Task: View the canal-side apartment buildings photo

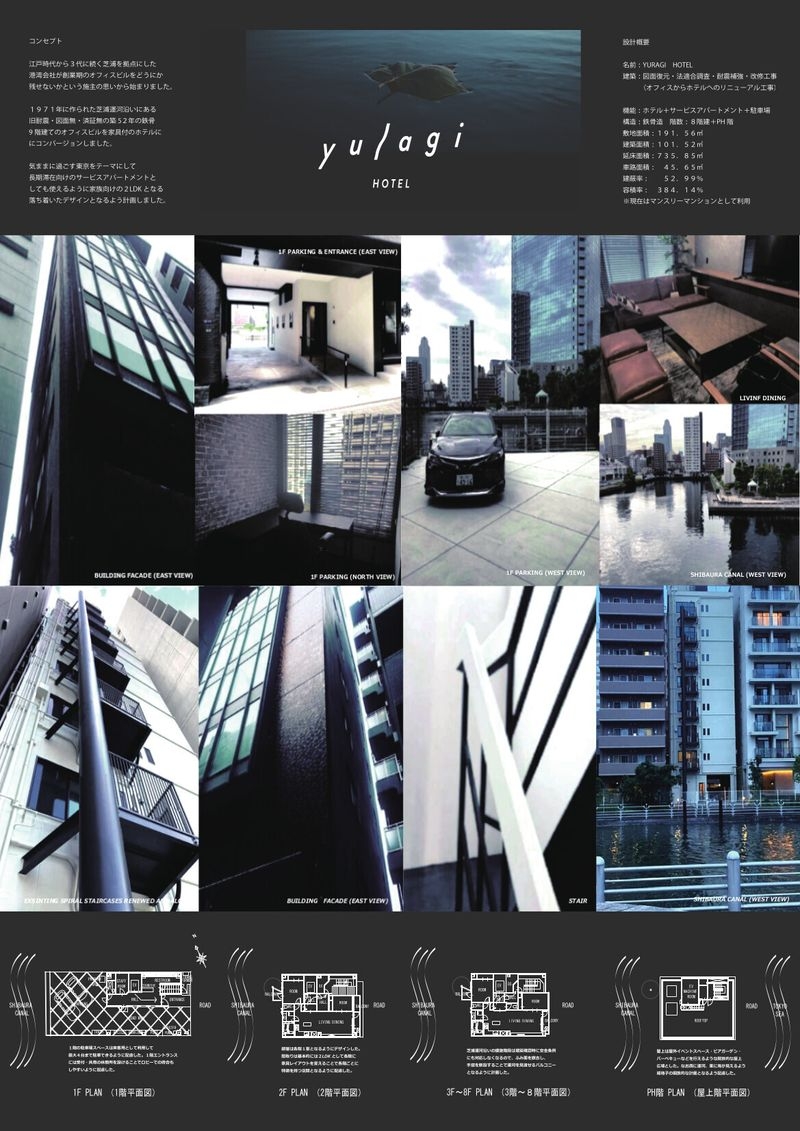Action: click(698, 749)
